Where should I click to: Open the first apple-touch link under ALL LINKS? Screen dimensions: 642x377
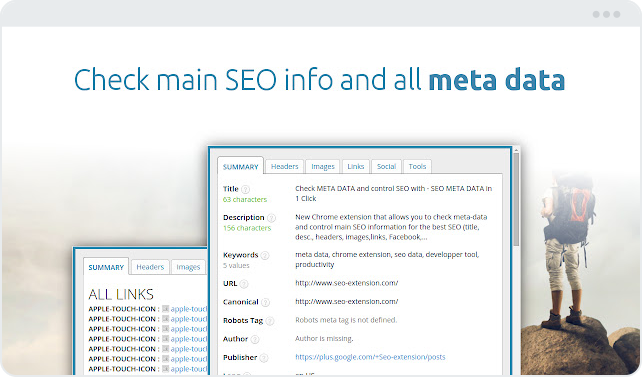tap(189, 309)
